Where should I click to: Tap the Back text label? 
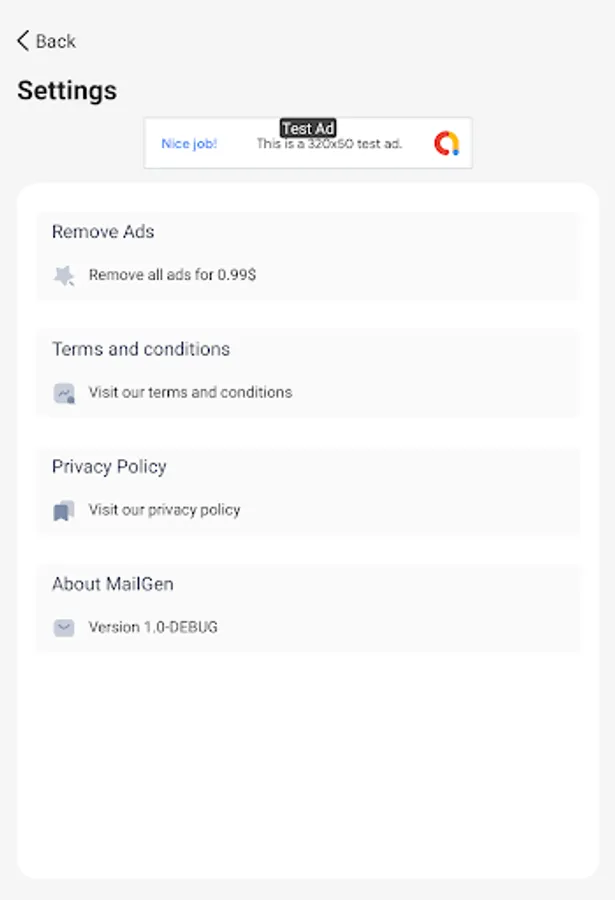(56, 41)
